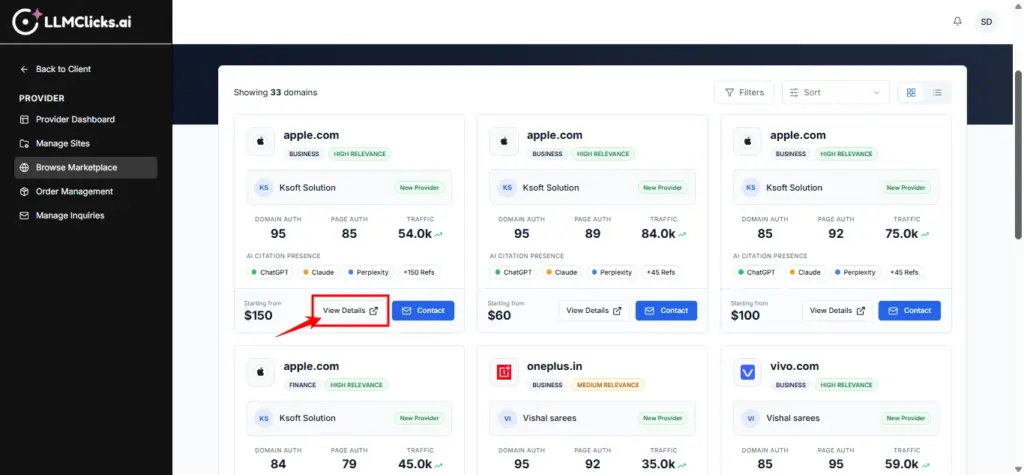
Task: Open Provider Dashboard in sidebar
Action: [x=74, y=119]
